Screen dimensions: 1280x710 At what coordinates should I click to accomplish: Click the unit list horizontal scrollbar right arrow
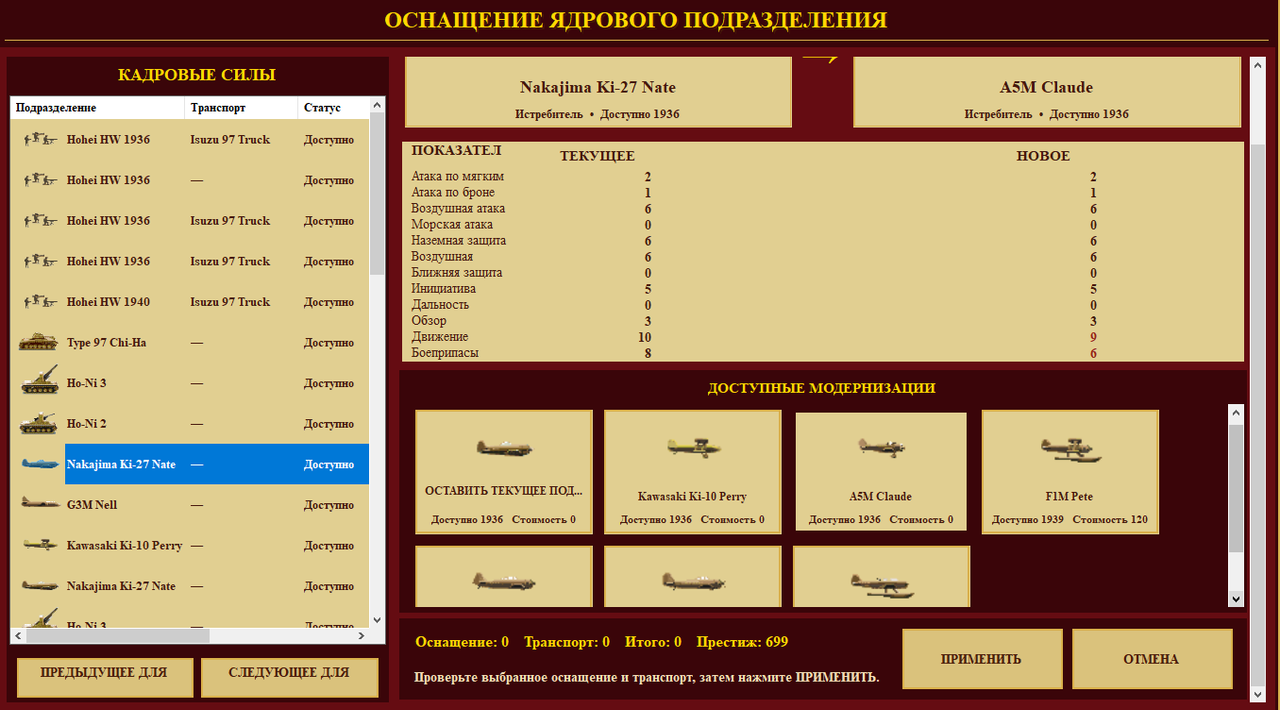click(x=361, y=635)
